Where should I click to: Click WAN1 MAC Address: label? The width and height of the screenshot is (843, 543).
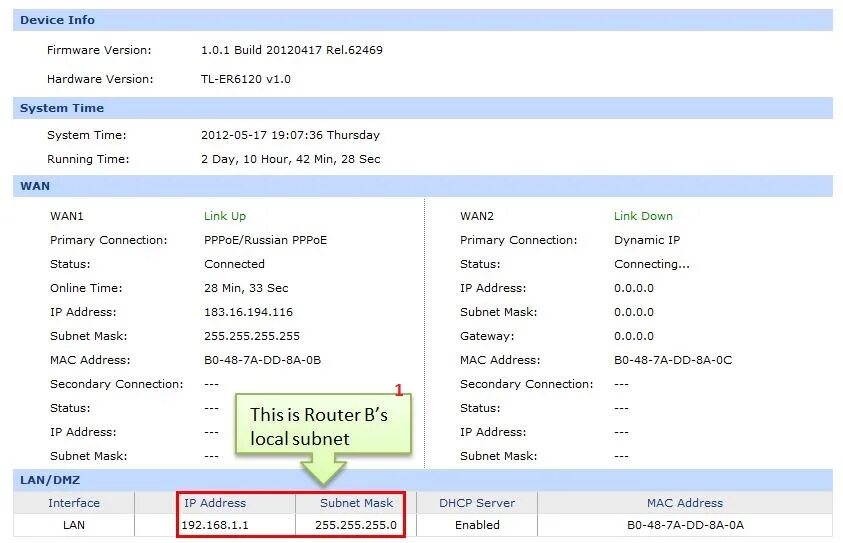(90, 360)
